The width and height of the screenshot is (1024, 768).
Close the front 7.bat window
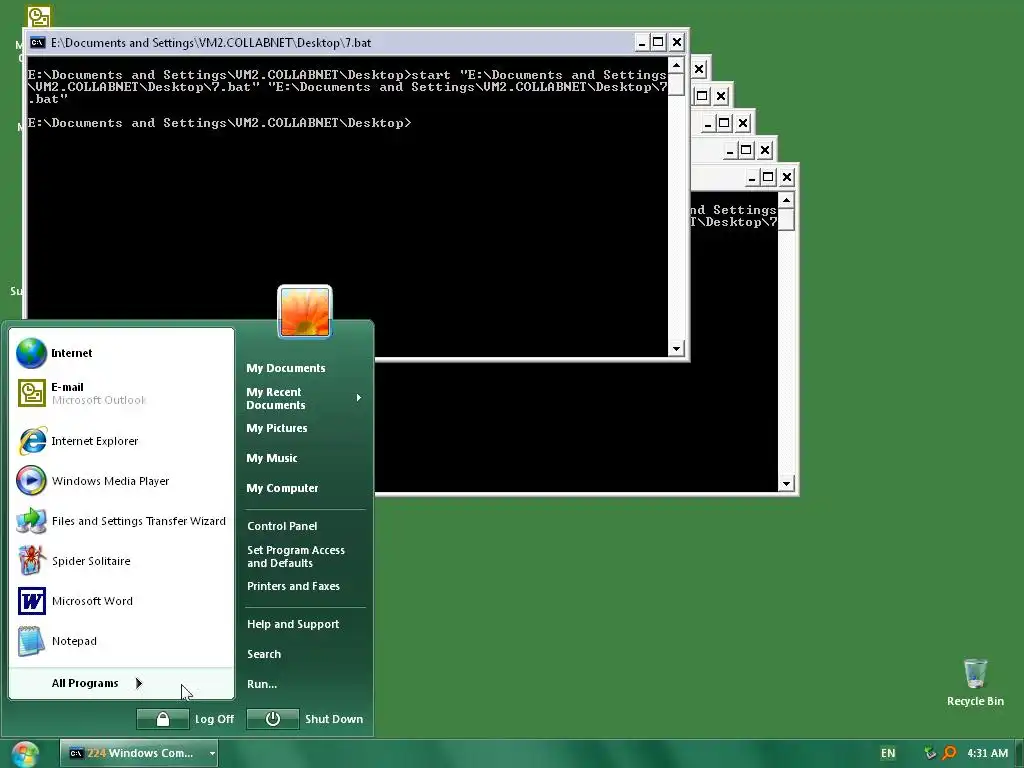click(x=677, y=43)
